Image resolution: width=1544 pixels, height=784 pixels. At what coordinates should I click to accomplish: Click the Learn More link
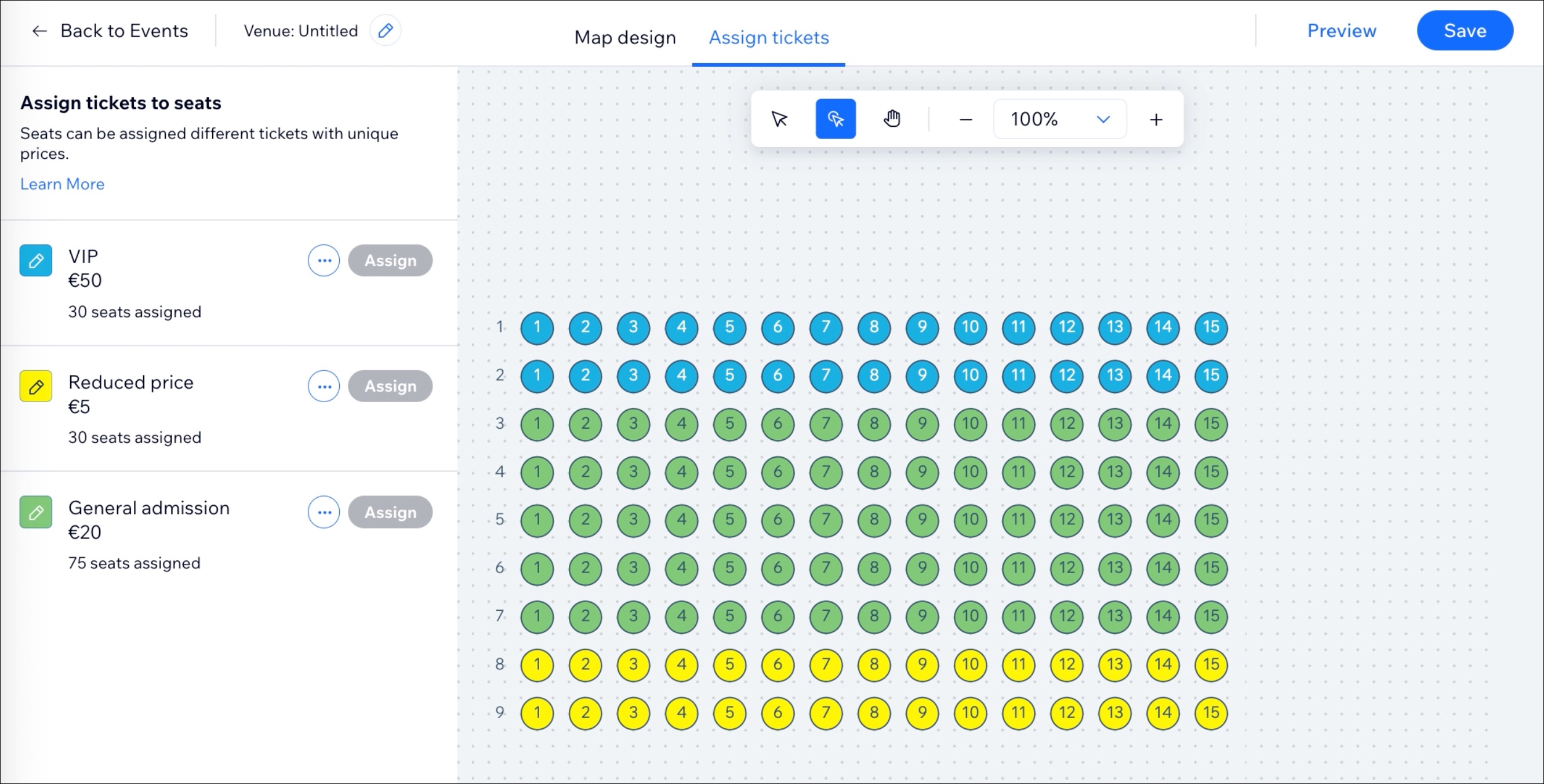(x=62, y=183)
